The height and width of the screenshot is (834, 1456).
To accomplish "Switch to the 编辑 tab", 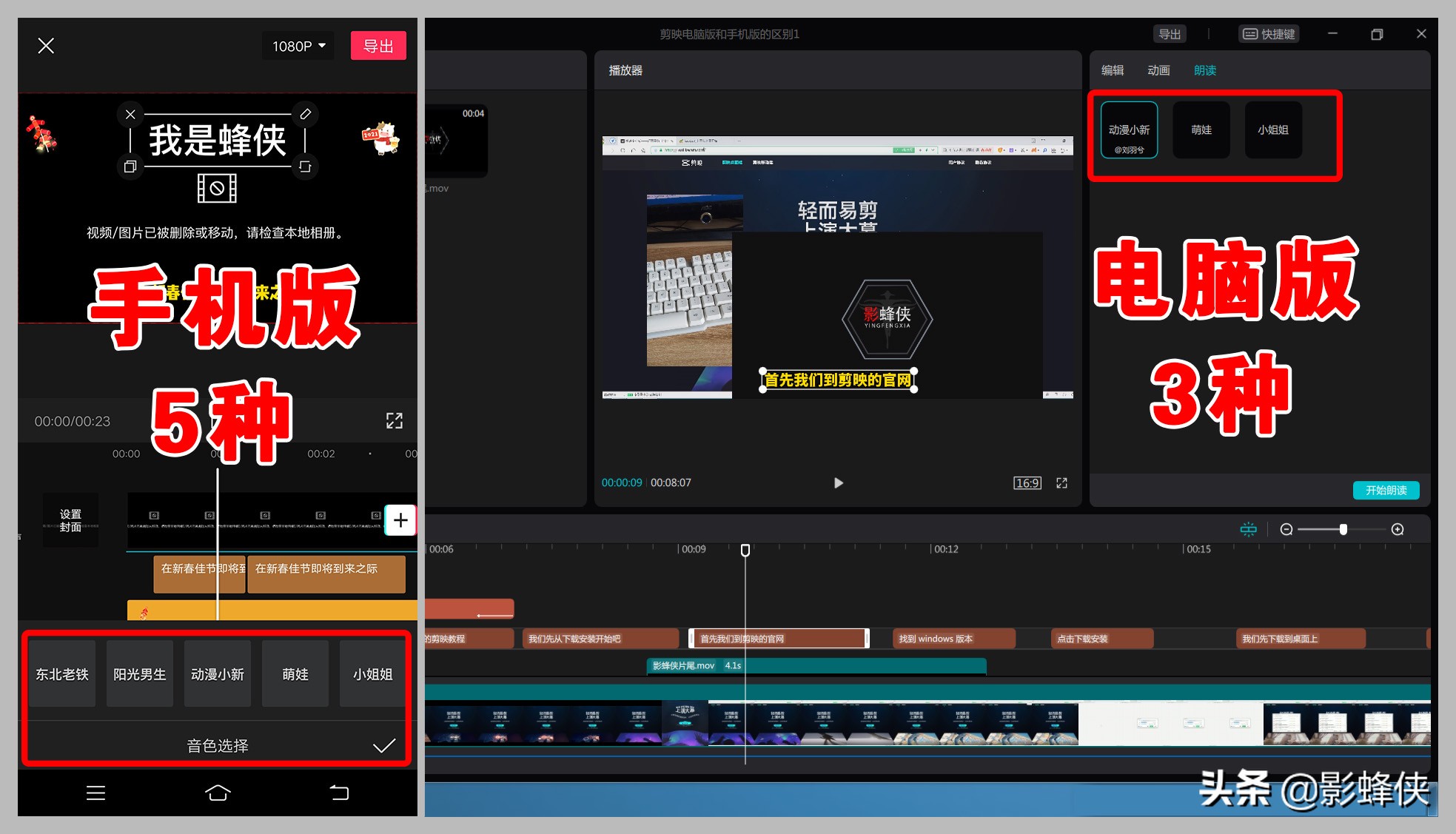I will [1113, 70].
